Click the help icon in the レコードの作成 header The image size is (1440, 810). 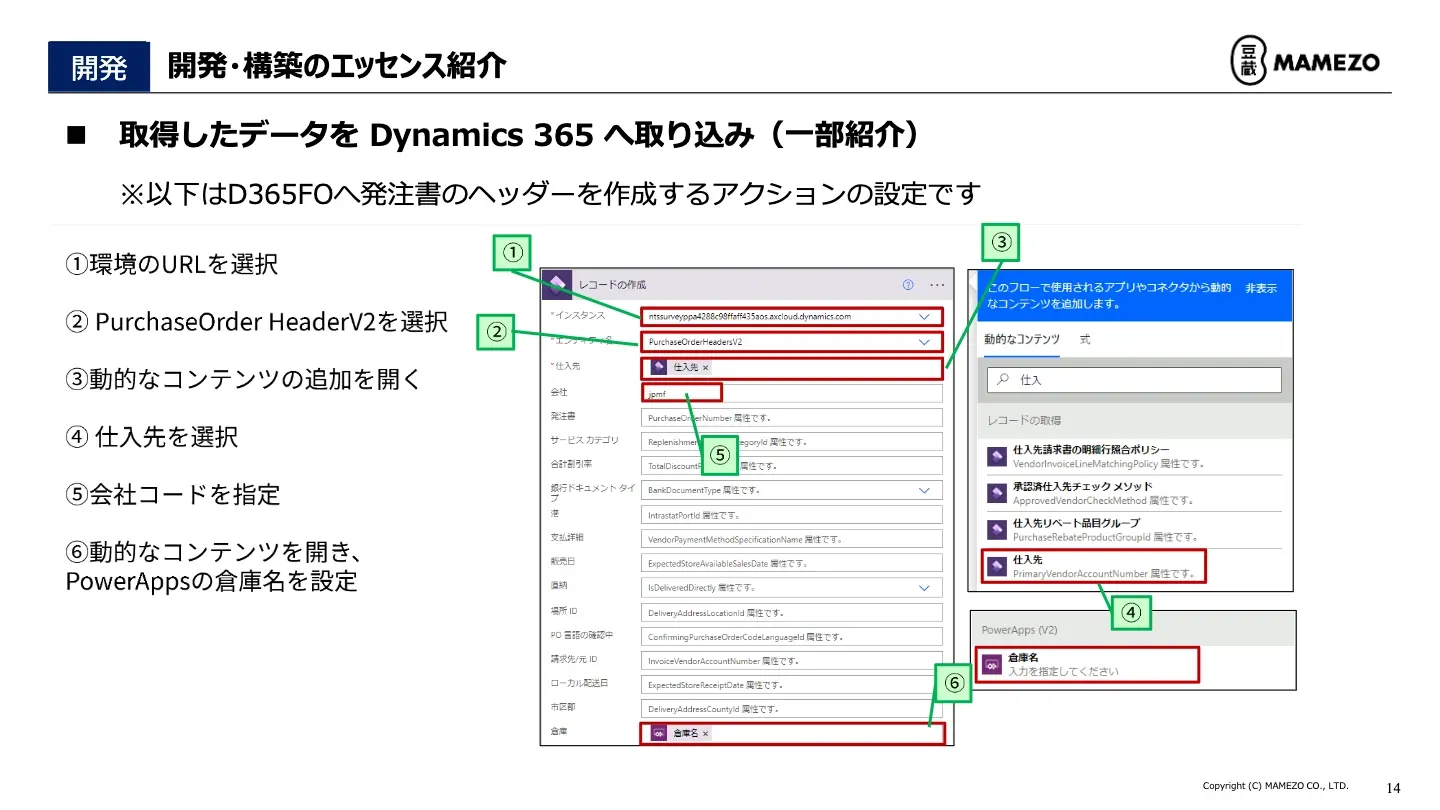908,284
